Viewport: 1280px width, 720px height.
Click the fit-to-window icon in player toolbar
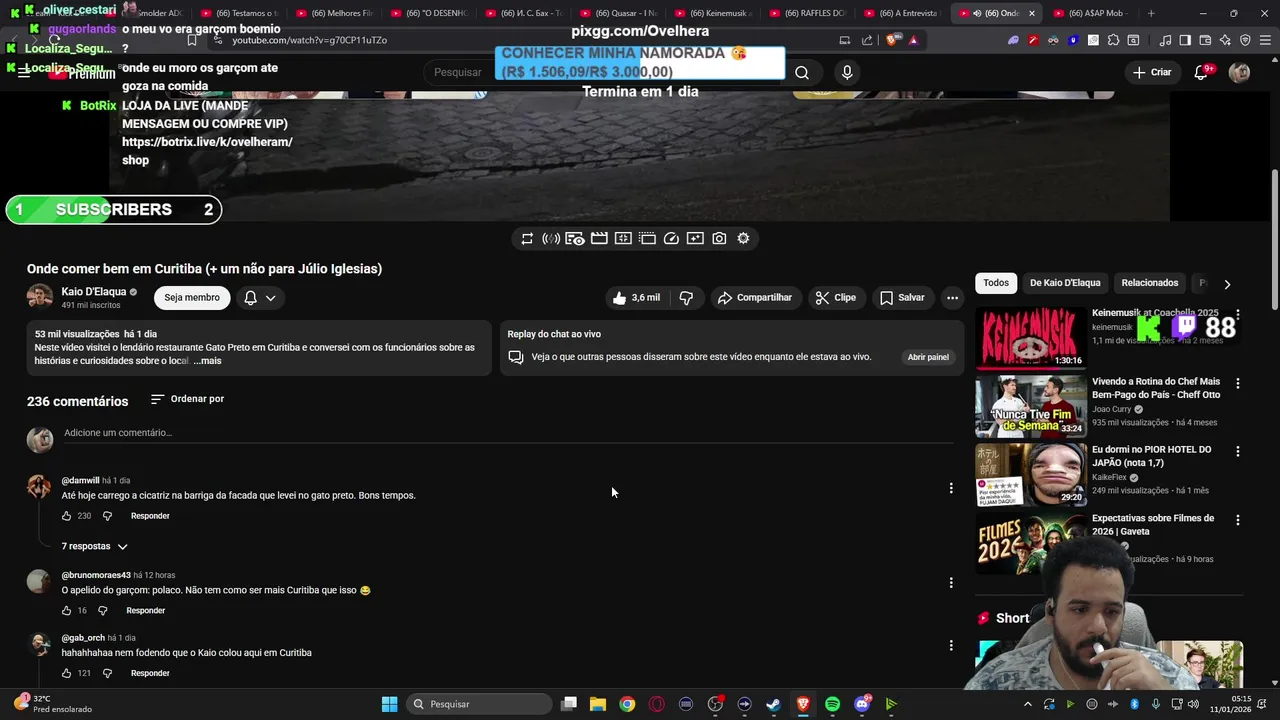coord(623,239)
